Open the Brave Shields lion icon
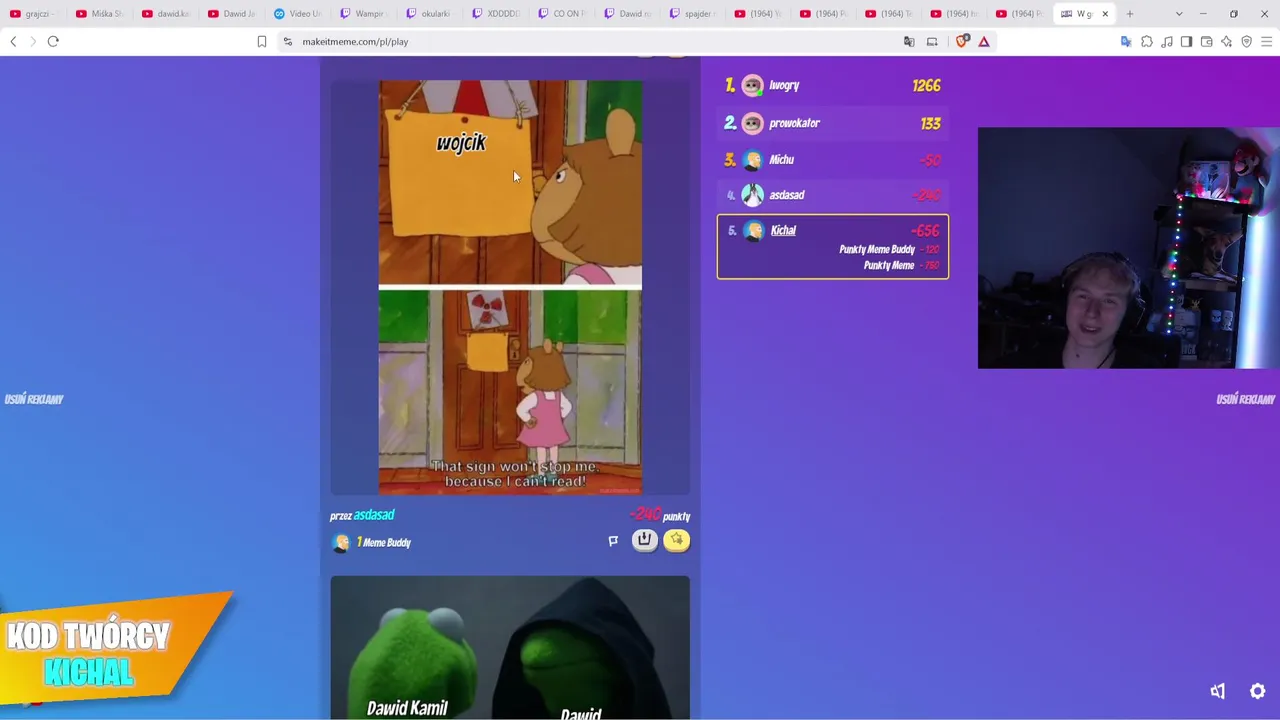Screen dimensions: 1280x720 [962, 41]
